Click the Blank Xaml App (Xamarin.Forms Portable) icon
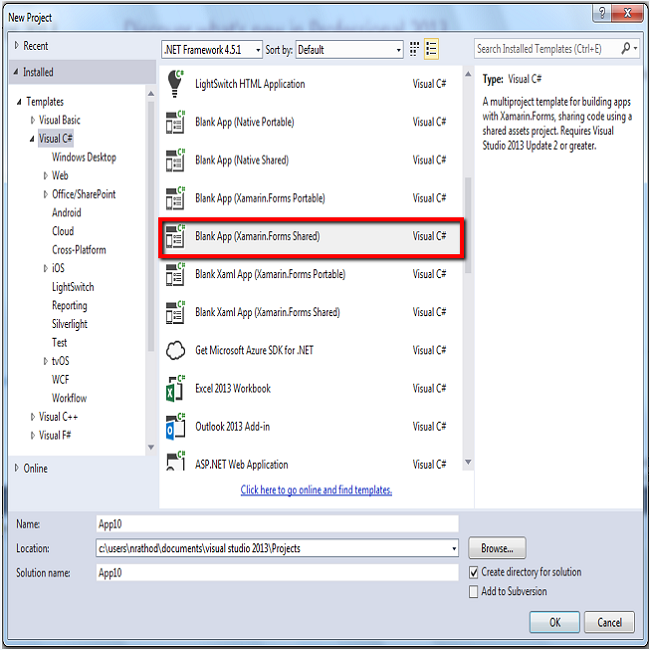Screen dimensions: 650x650 click(x=175, y=274)
